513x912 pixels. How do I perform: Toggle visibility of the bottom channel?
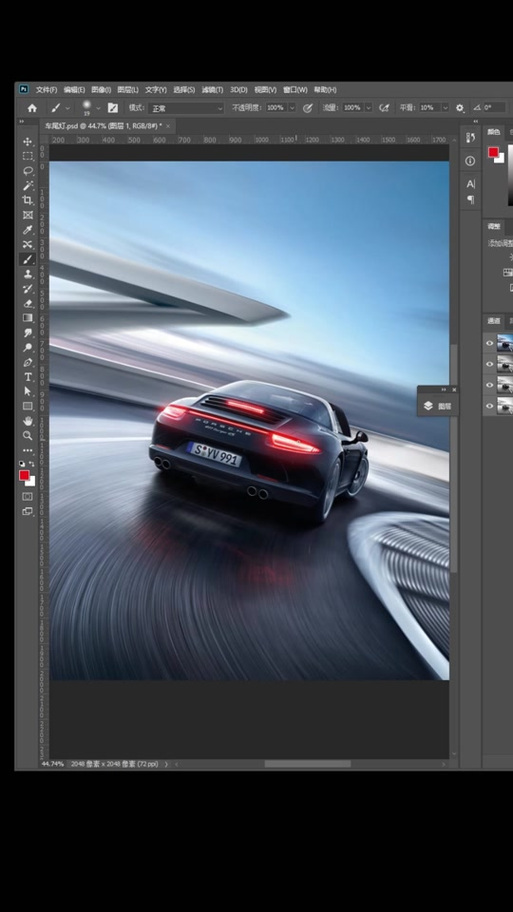click(489, 406)
